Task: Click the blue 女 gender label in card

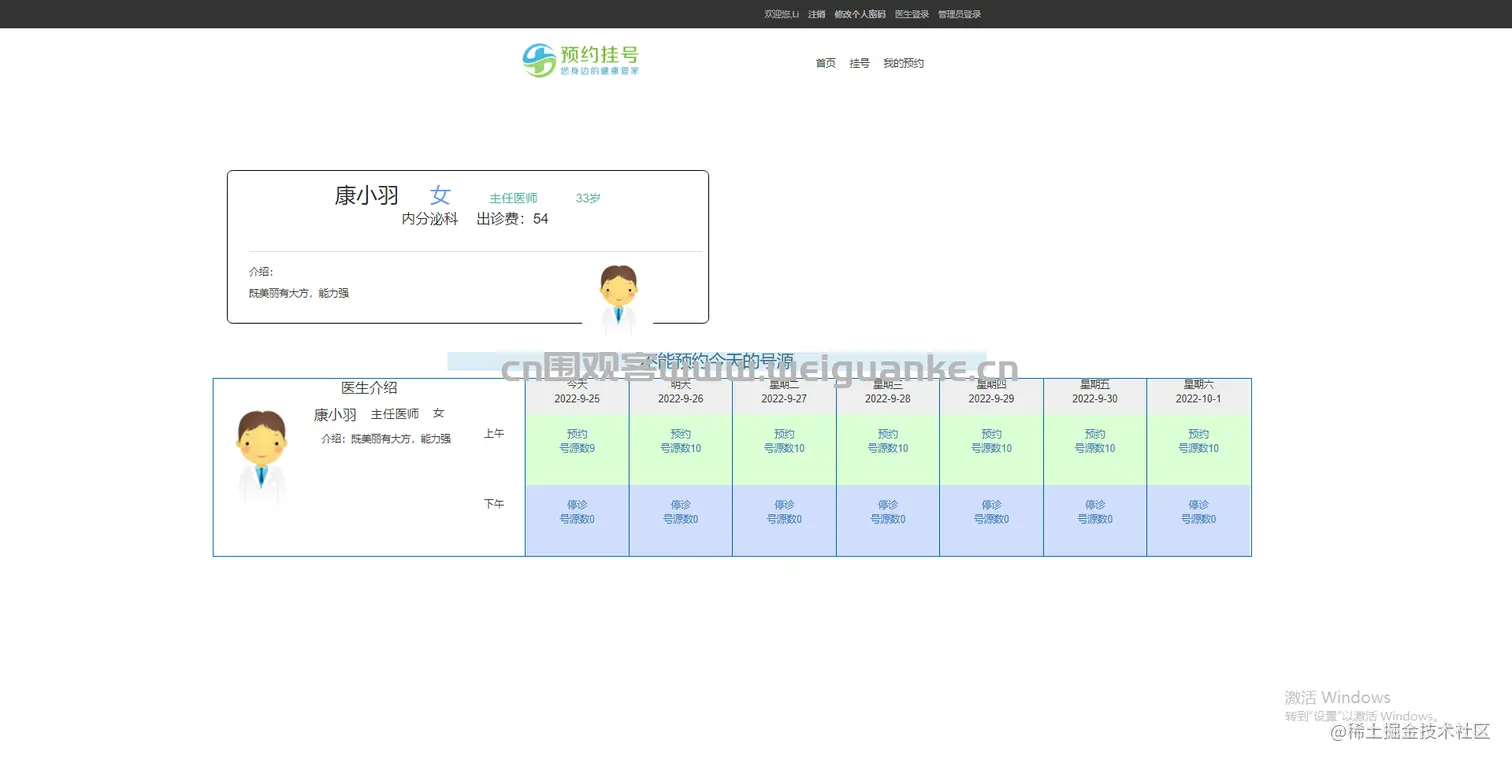Action: click(440, 196)
